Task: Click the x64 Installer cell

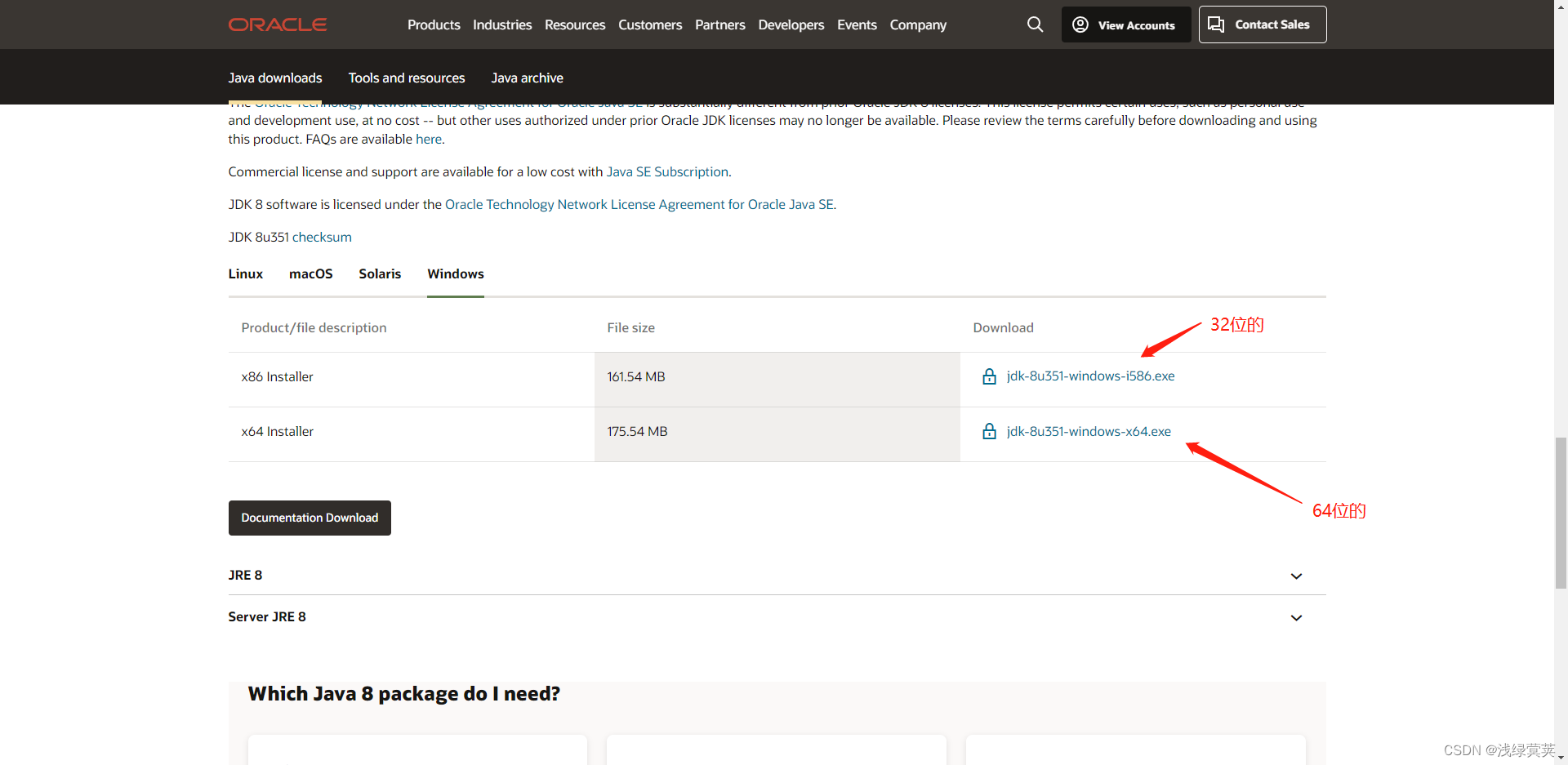Action: pos(278,431)
